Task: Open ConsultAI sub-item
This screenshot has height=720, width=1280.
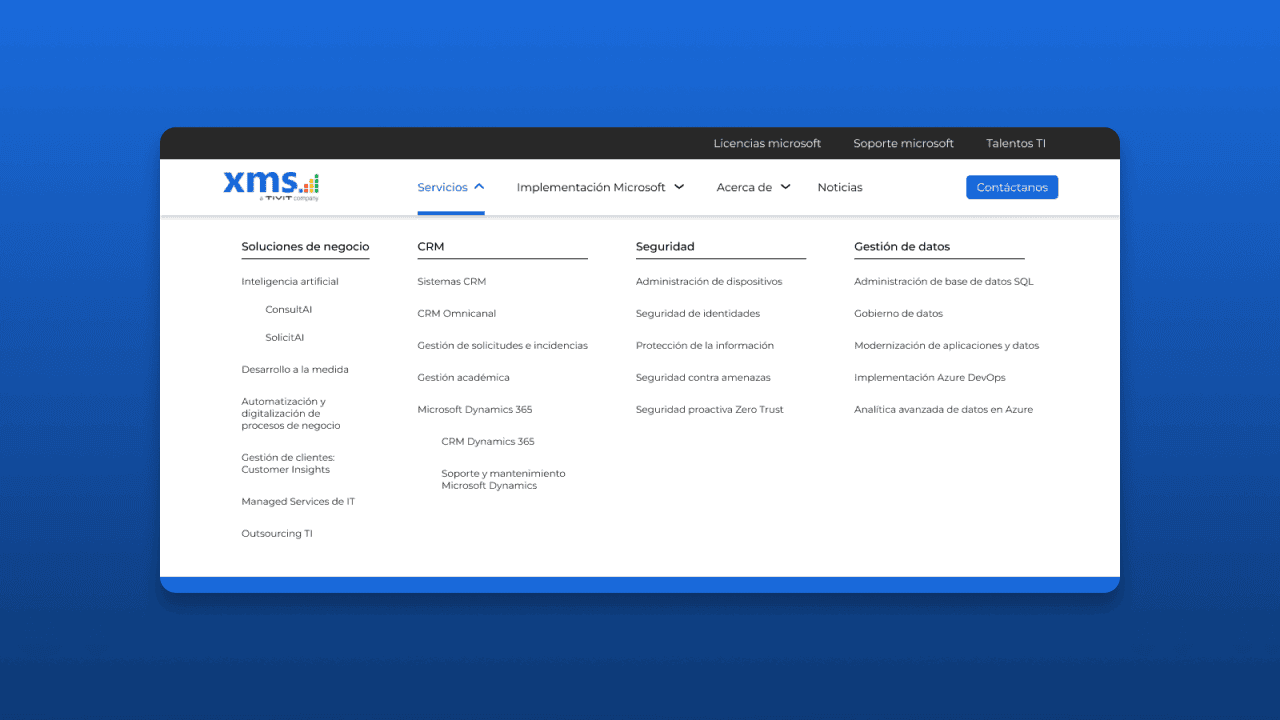Action: [x=288, y=309]
